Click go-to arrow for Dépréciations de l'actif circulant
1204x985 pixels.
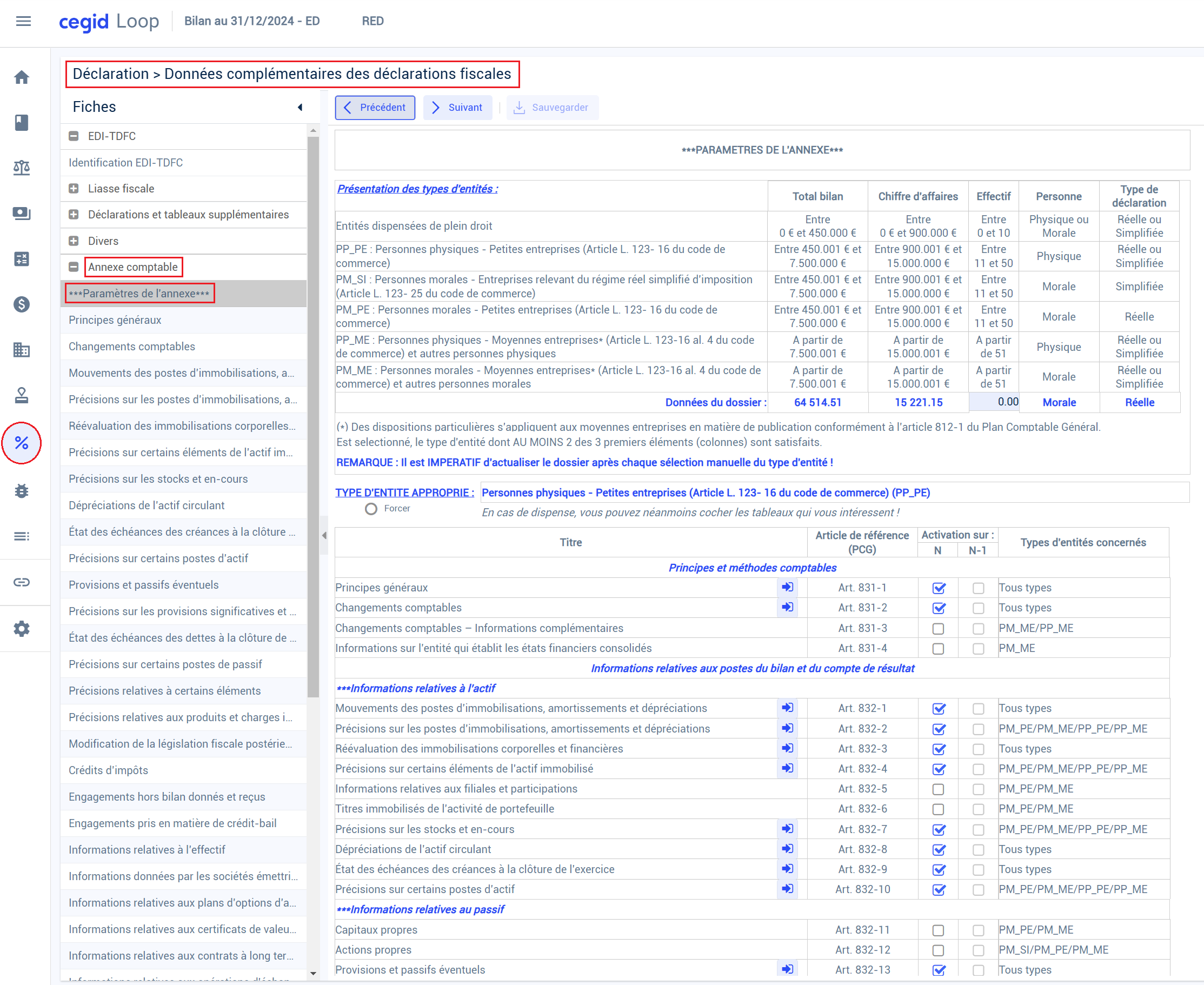click(788, 849)
